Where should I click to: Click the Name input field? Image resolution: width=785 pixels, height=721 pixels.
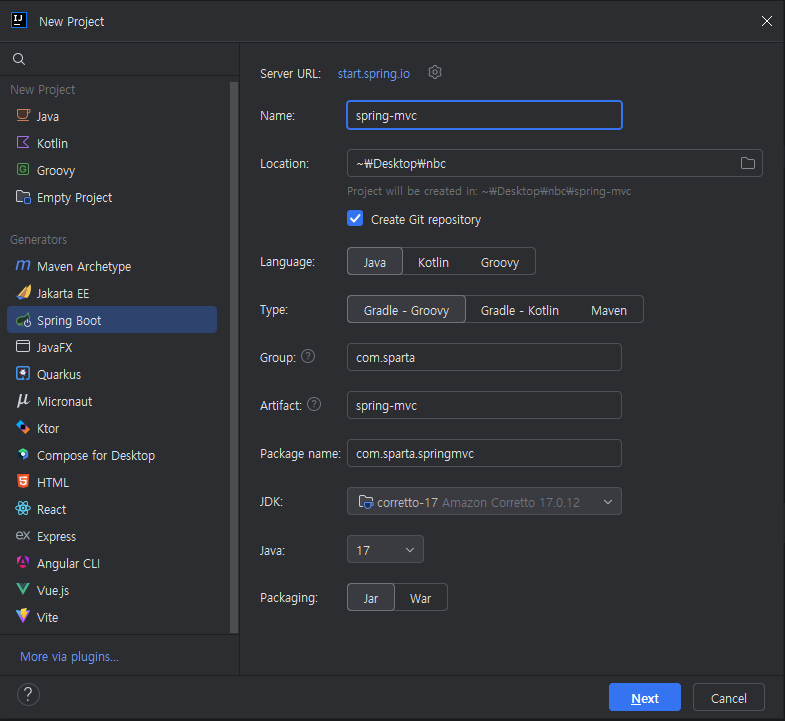485,115
